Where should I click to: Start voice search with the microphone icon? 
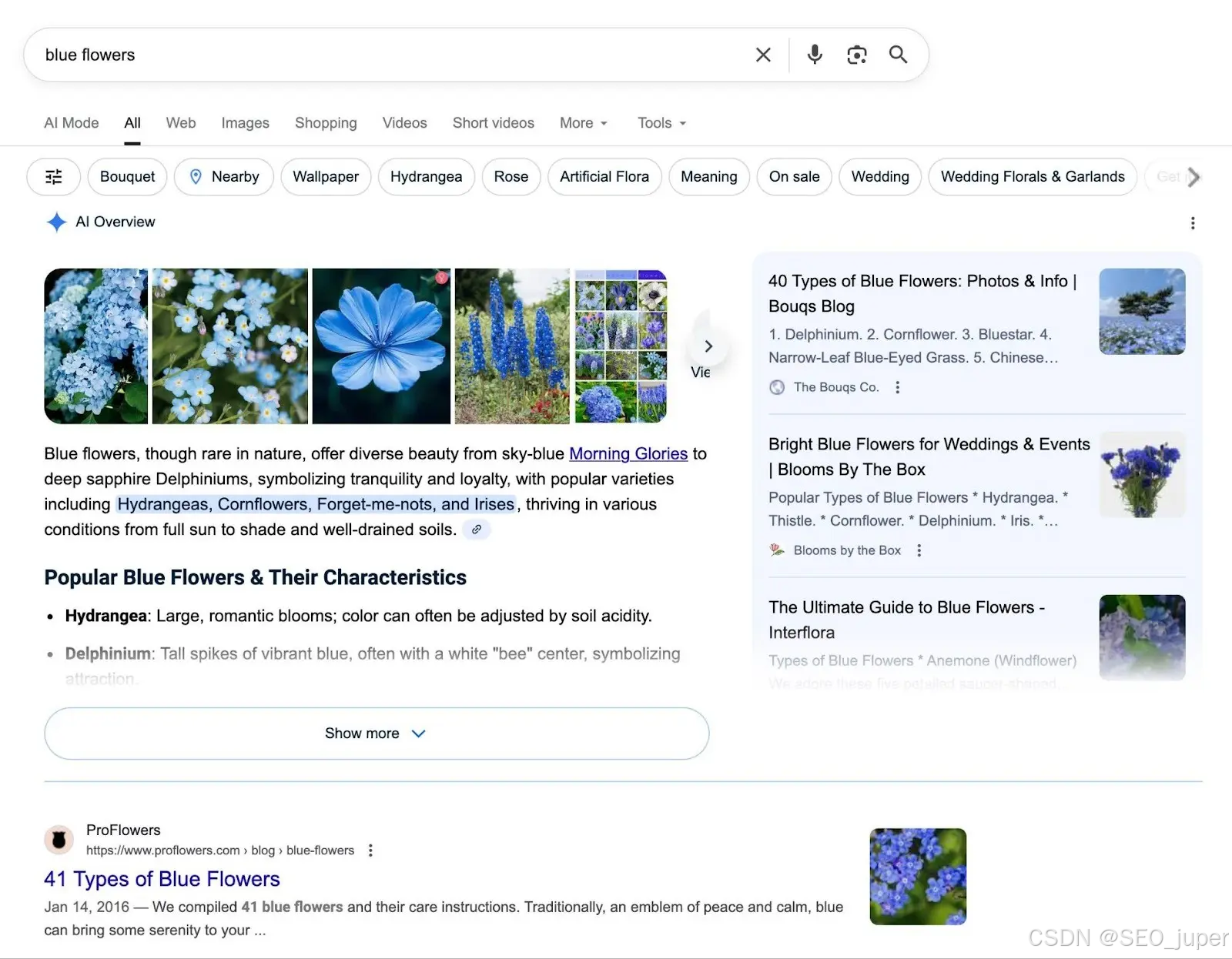click(x=815, y=55)
